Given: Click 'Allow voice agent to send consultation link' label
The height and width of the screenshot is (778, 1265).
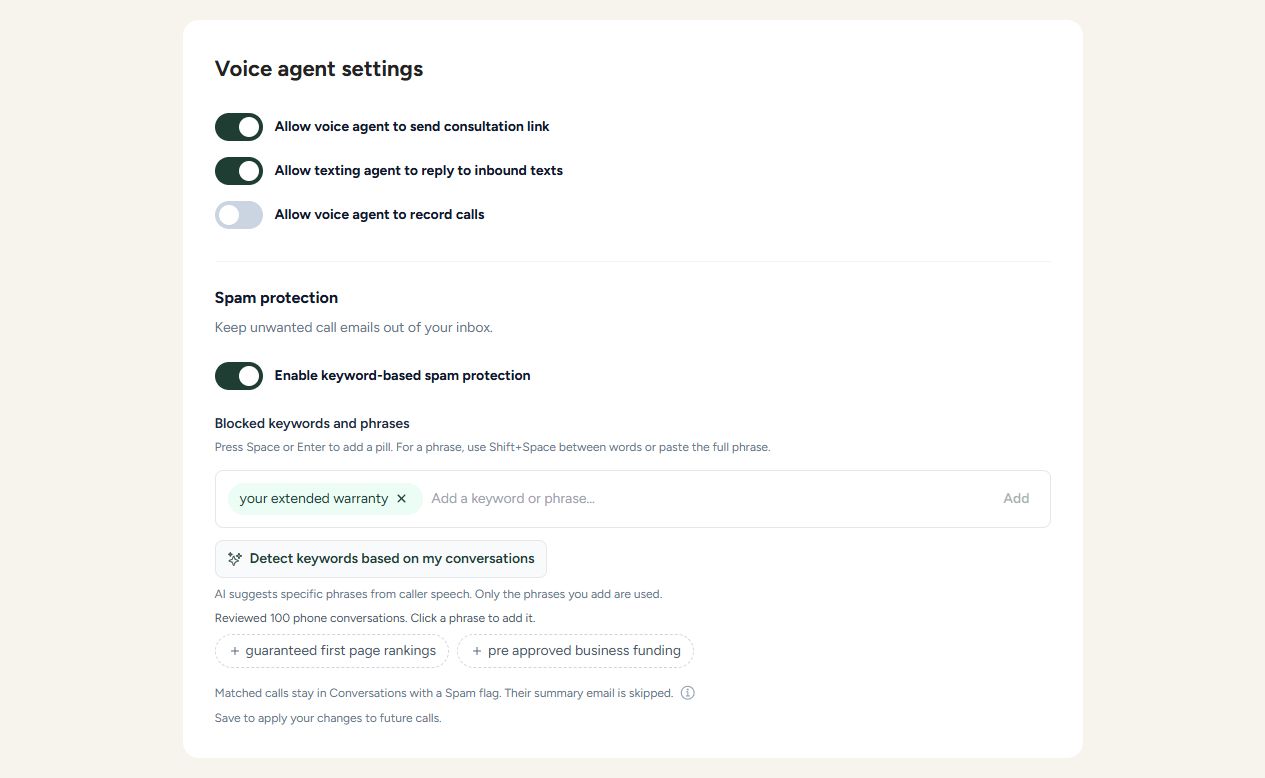Looking at the screenshot, I should coord(412,127).
